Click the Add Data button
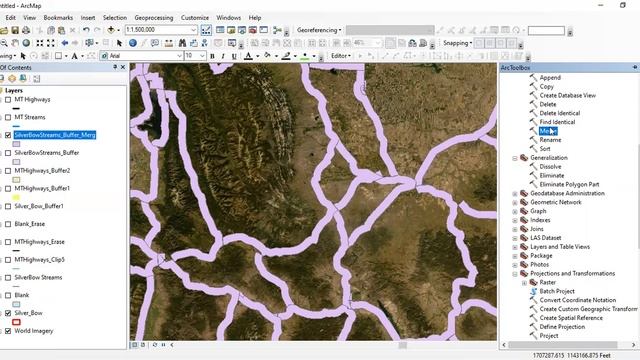 click(111, 30)
